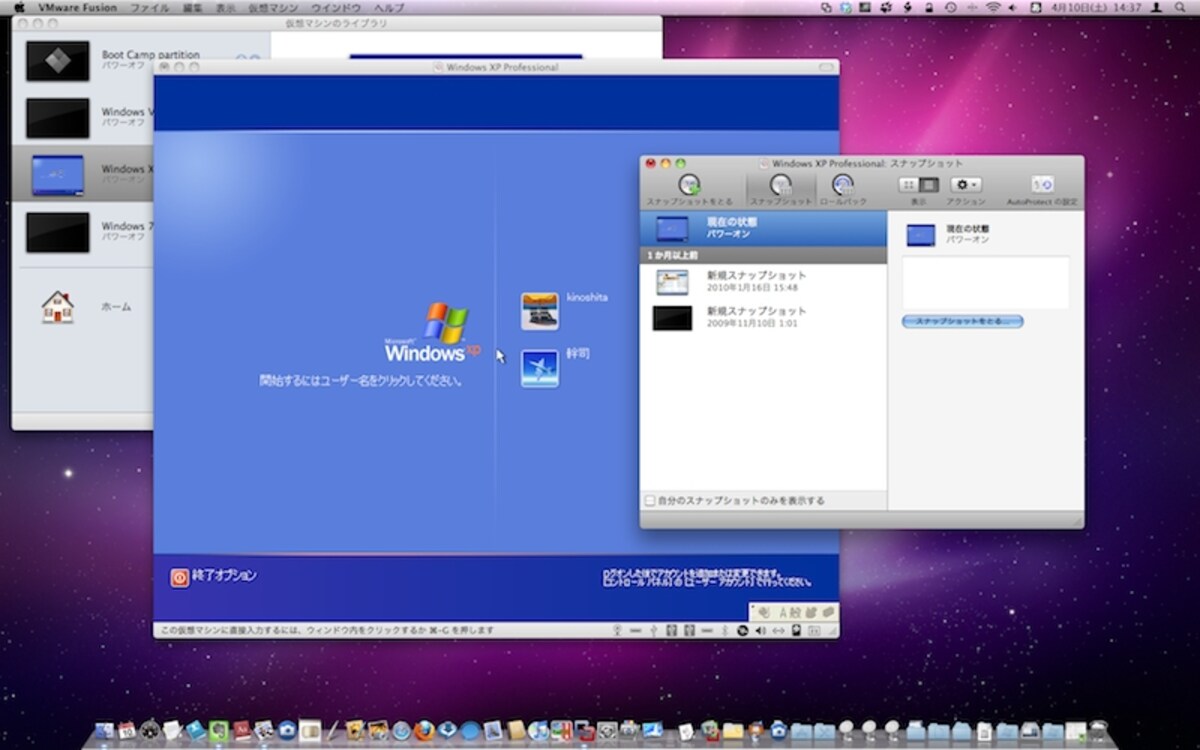Select the current state row 現在の状態

coord(763,228)
